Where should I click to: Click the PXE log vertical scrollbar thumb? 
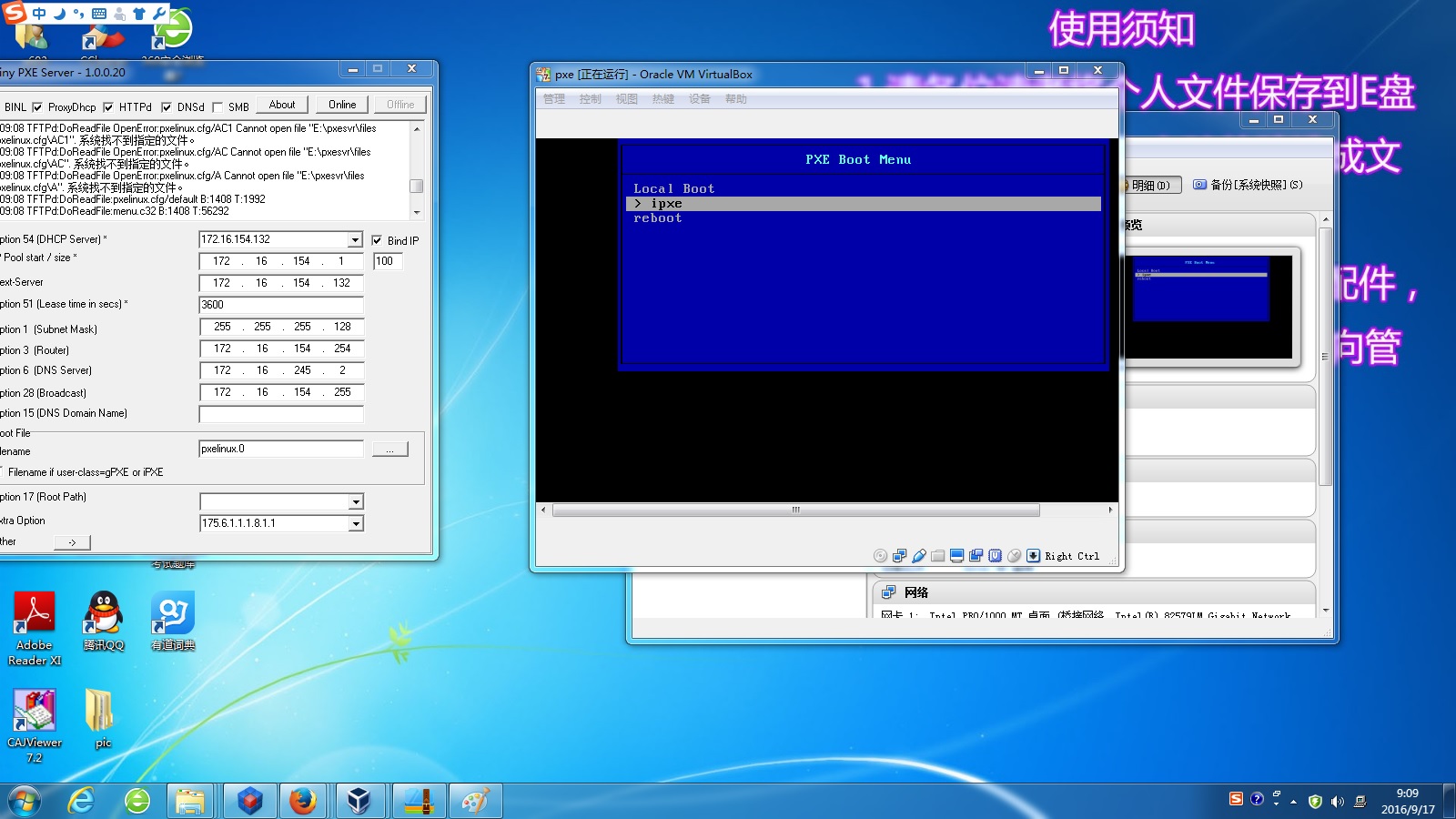pos(416,186)
